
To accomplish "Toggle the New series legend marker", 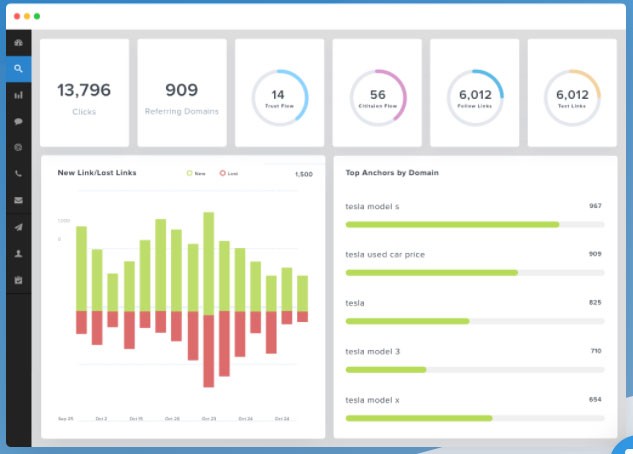I will coord(189,173).
